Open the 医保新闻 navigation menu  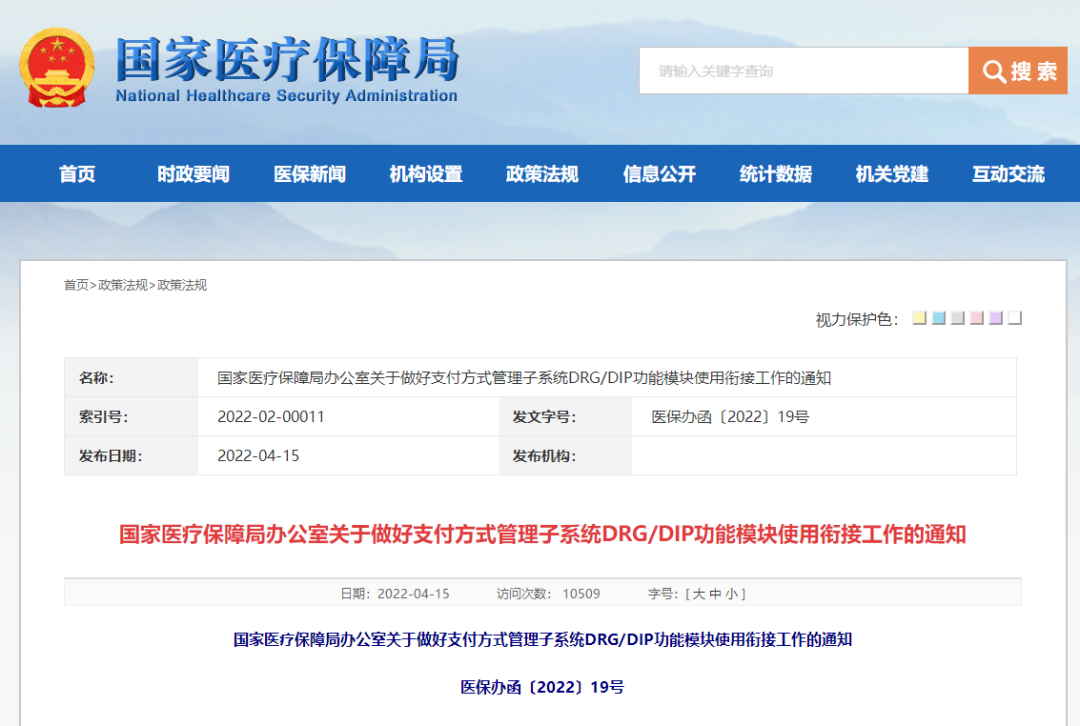point(308,173)
